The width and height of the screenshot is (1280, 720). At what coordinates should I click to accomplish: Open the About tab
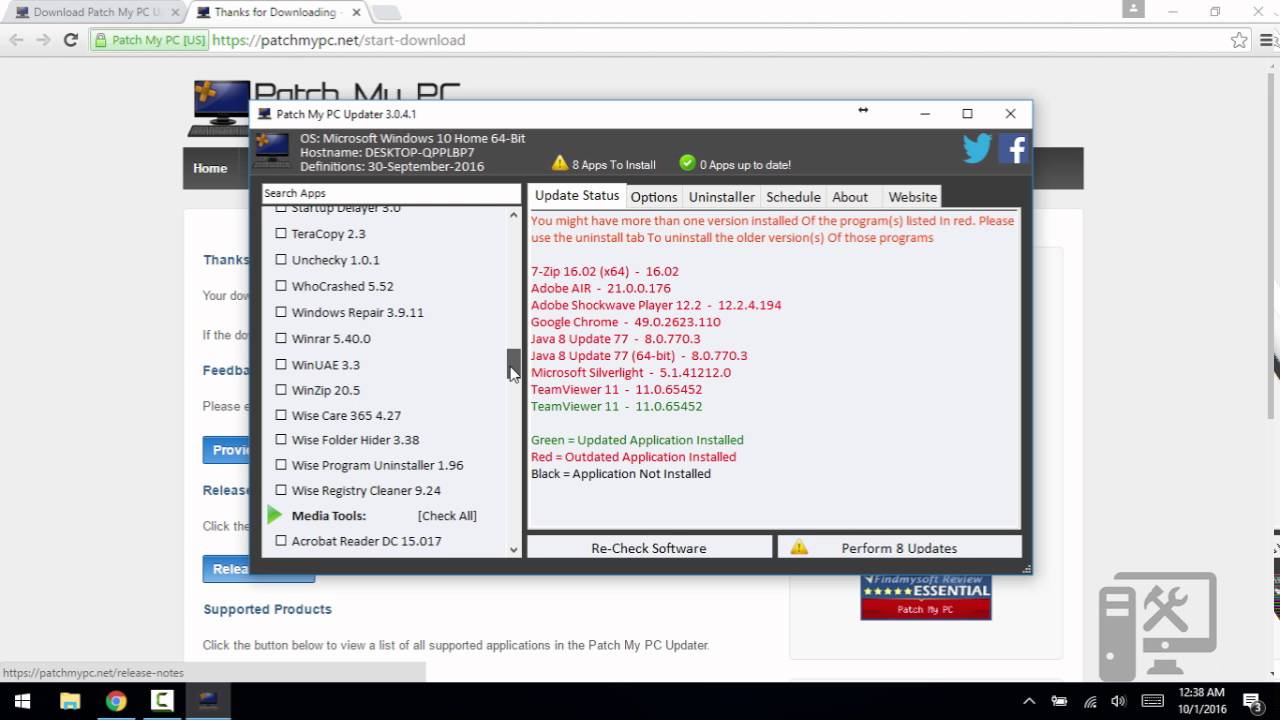click(x=850, y=197)
